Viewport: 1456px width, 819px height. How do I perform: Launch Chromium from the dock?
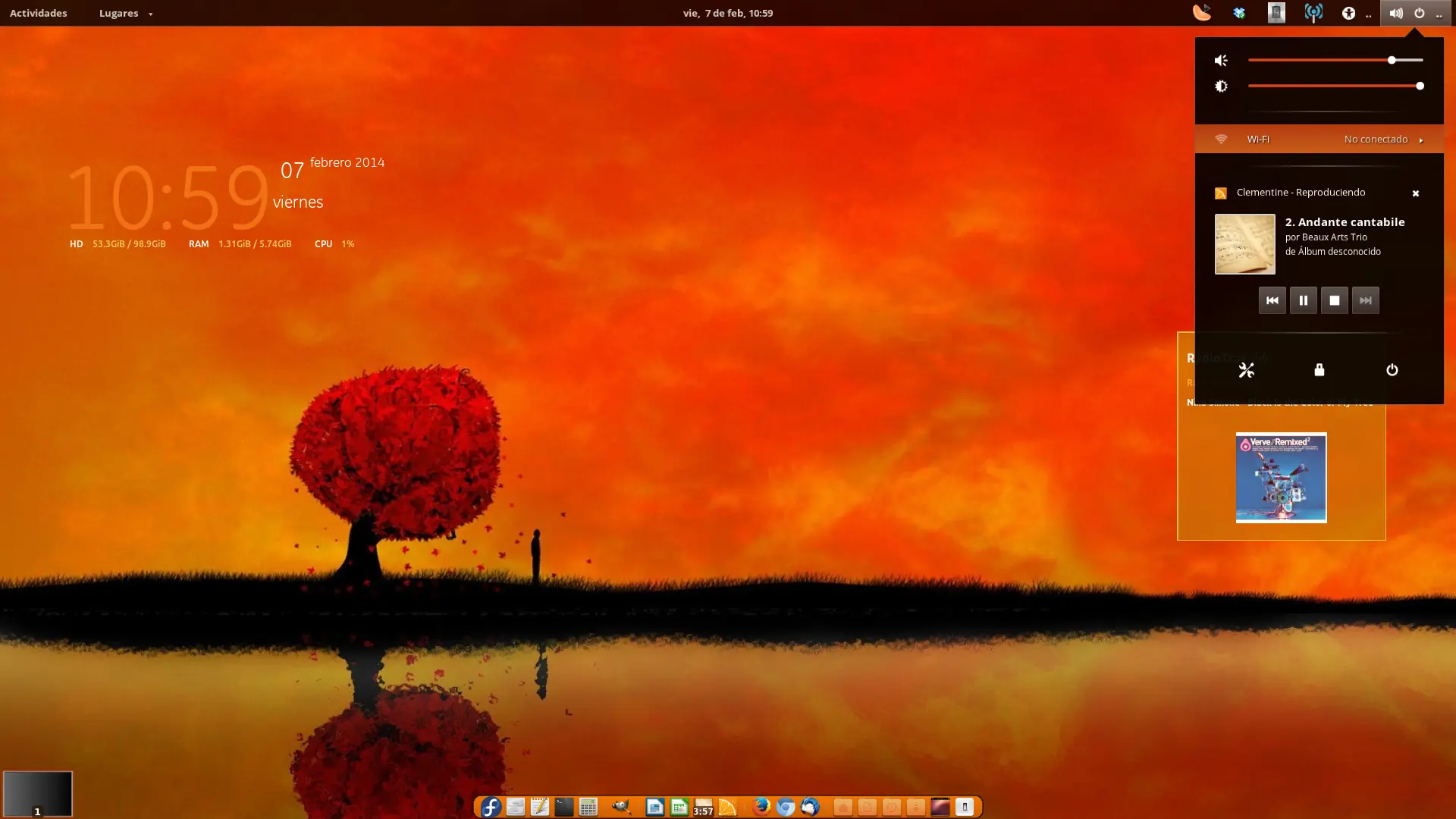(786, 807)
